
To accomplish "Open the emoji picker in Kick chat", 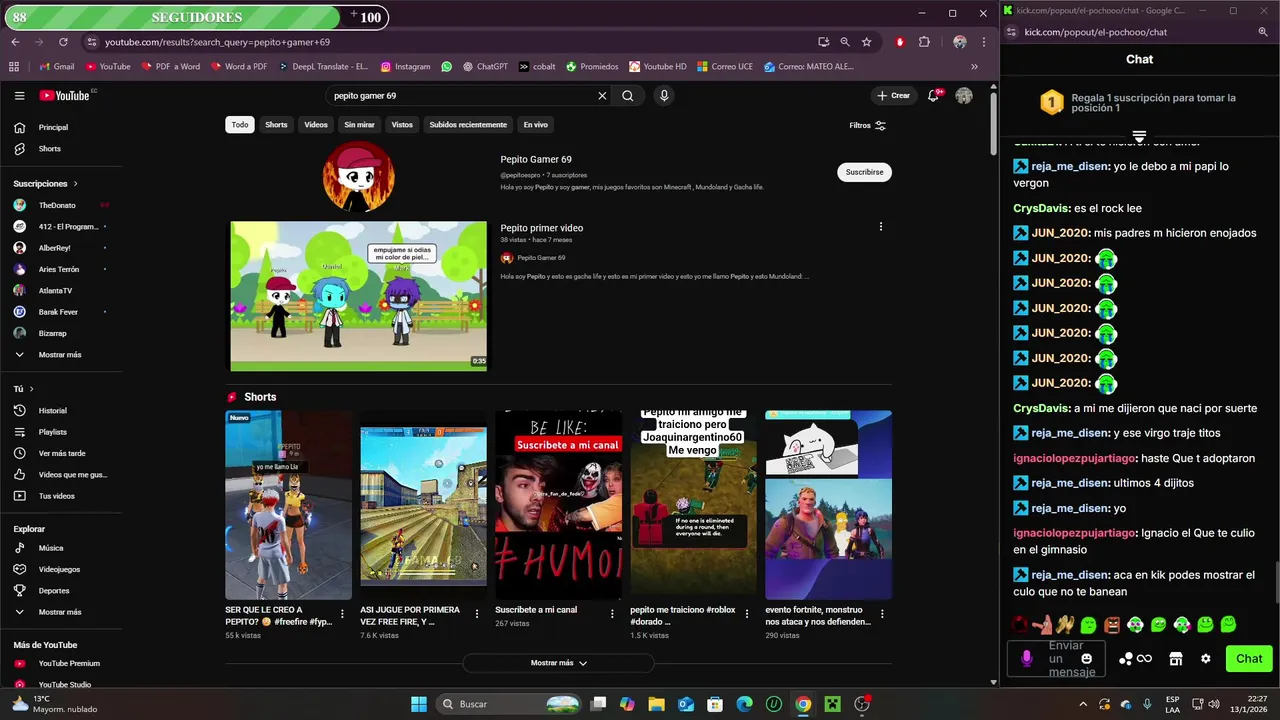I will tap(1087, 659).
